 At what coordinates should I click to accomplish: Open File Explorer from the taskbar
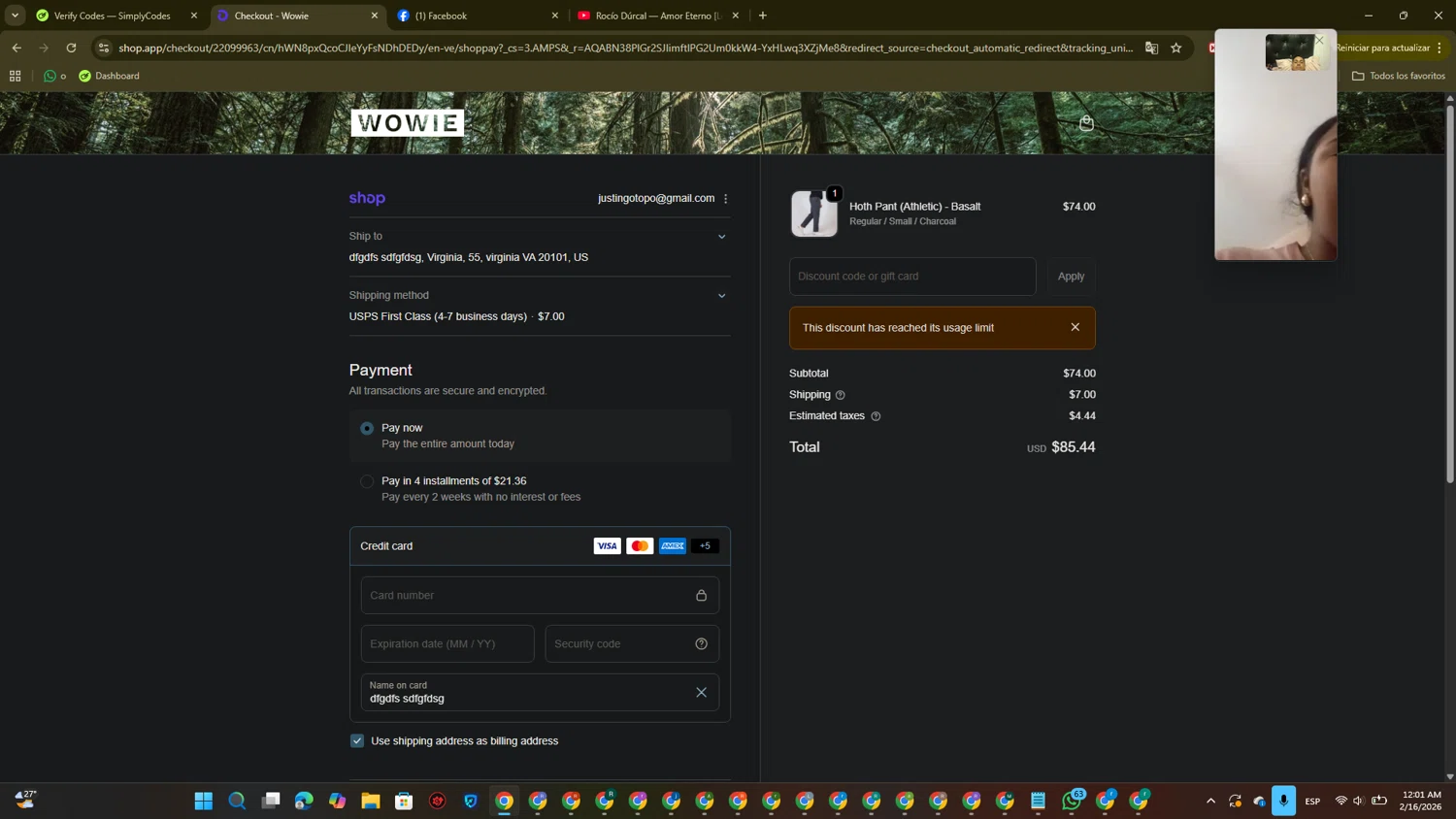pyautogui.click(x=371, y=801)
